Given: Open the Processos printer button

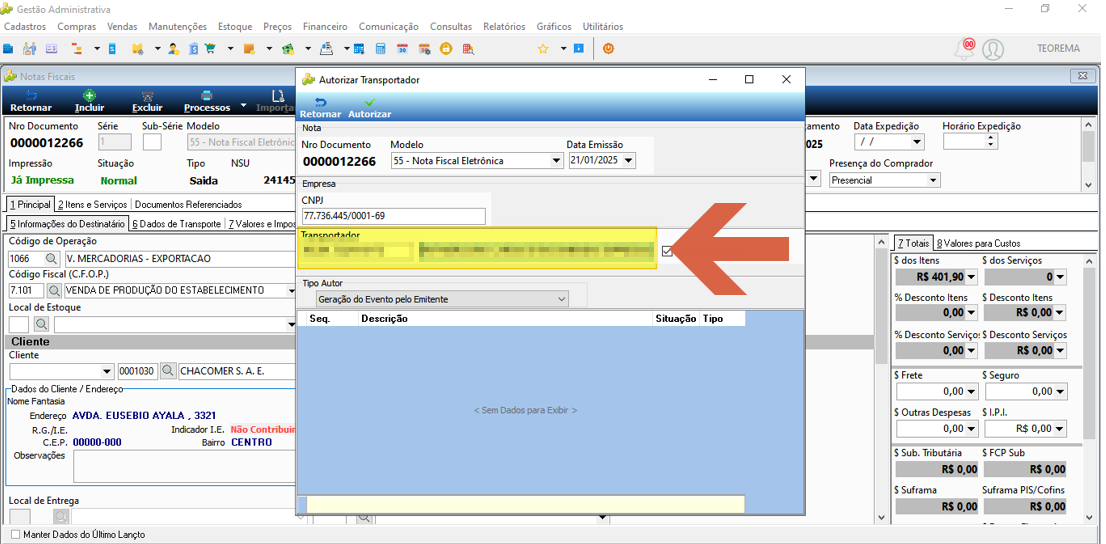Looking at the screenshot, I should point(207,102).
